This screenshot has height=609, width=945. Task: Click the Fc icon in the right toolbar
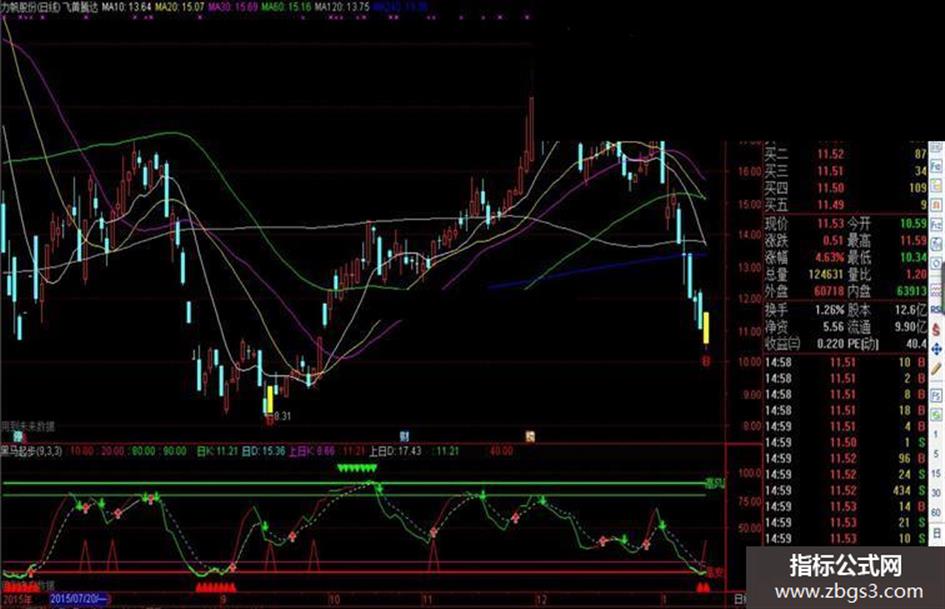(937, 167)
